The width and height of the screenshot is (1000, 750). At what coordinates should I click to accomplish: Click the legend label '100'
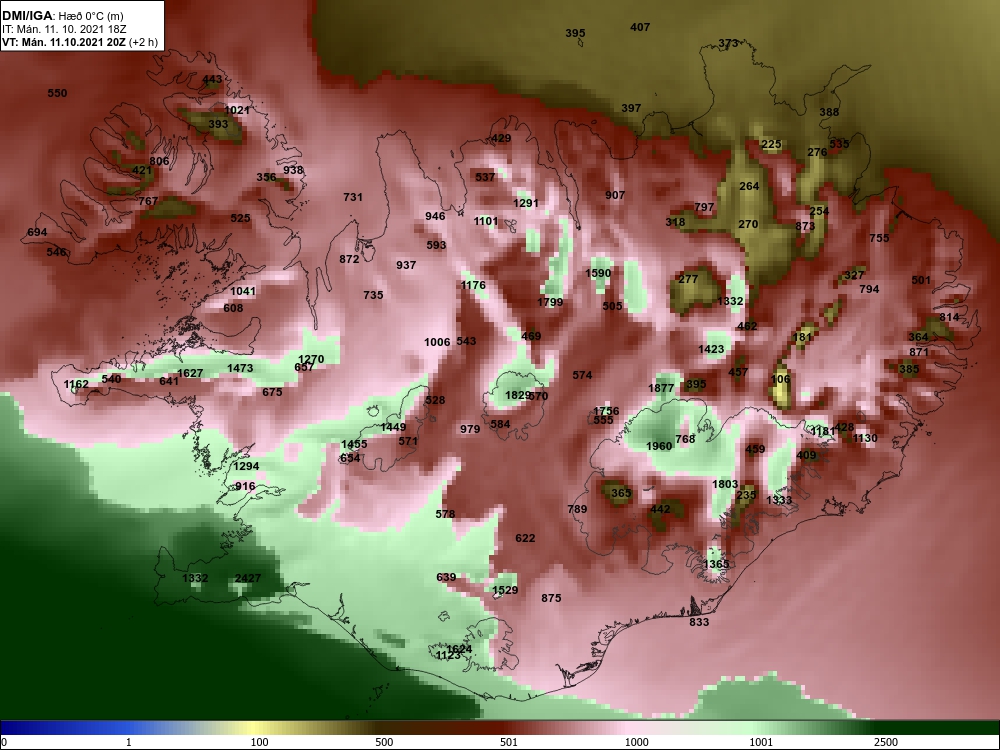tap(259, 742)
